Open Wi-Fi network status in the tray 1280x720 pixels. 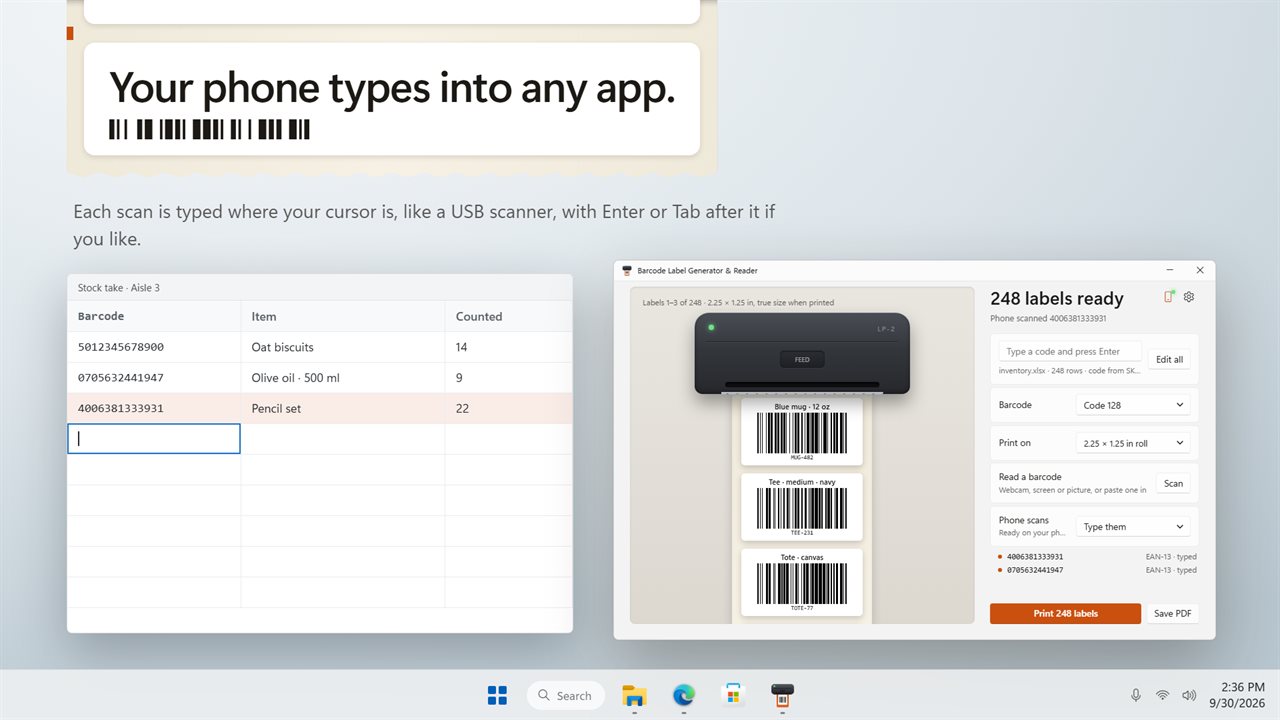(1162, 695)
